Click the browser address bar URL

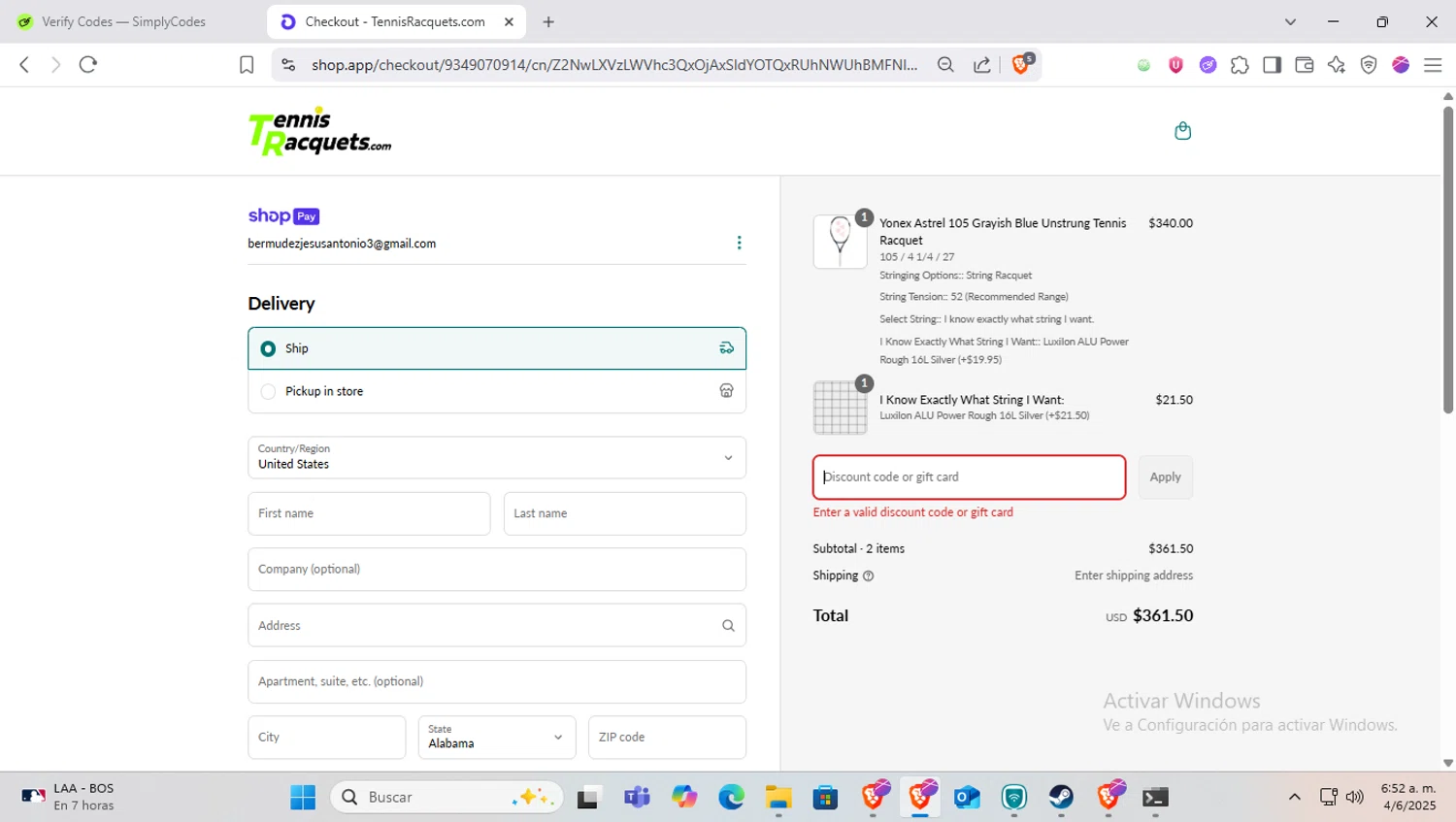coord(614,65)
